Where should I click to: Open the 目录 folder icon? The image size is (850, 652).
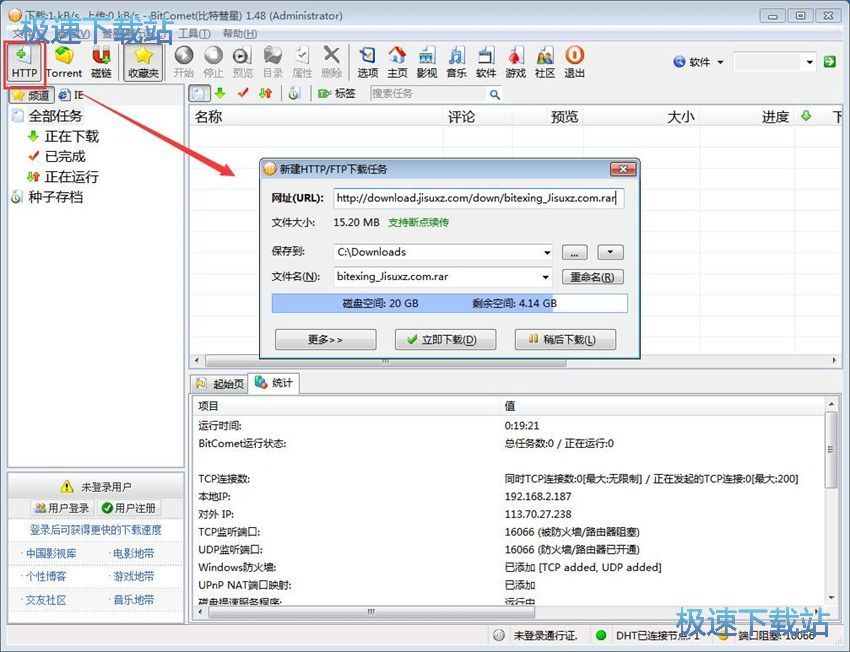coord(273,62)
